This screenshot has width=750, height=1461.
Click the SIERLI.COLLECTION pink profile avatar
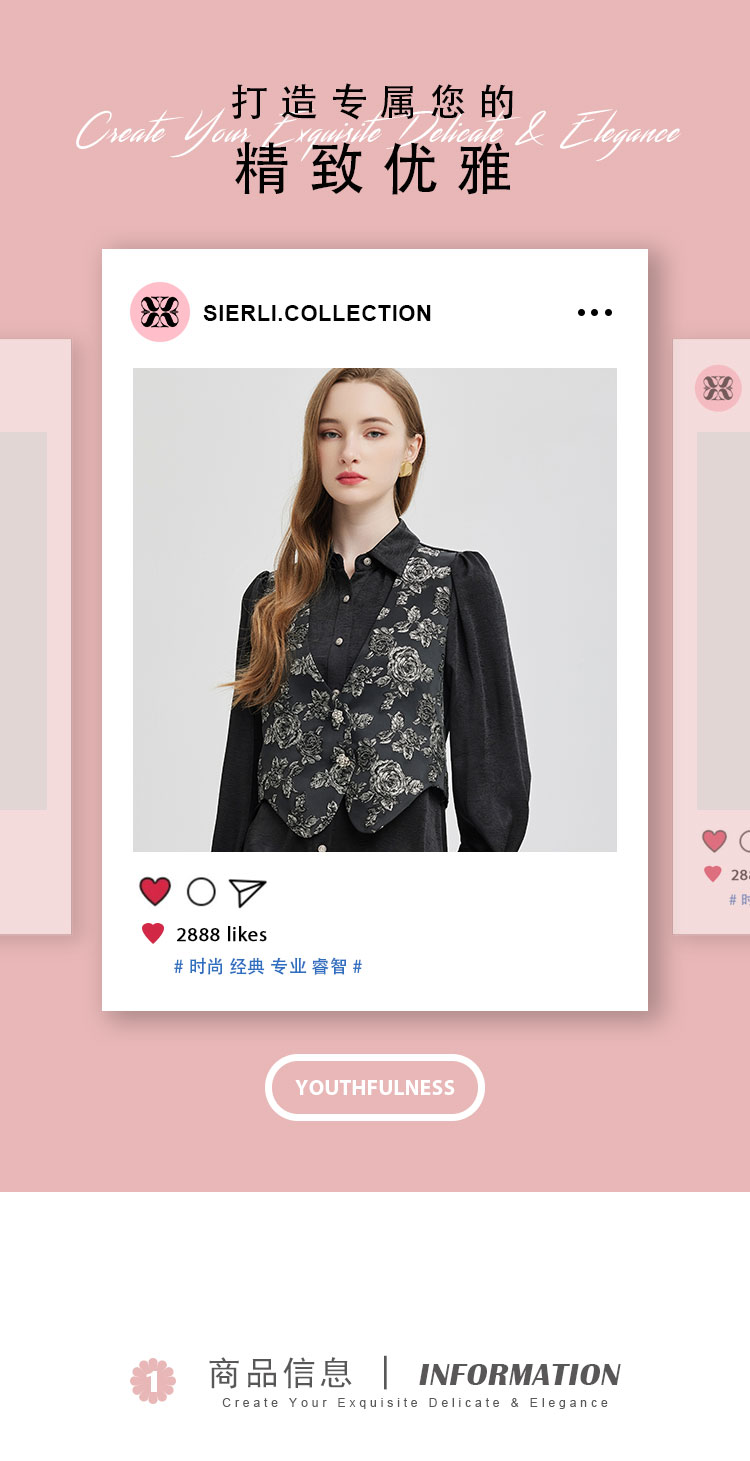tap(160, 312)
